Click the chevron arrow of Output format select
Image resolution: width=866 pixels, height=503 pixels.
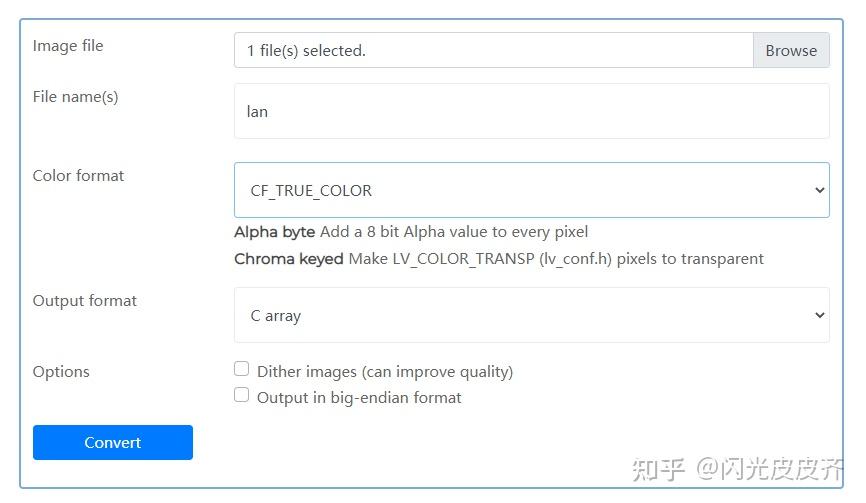819,315
